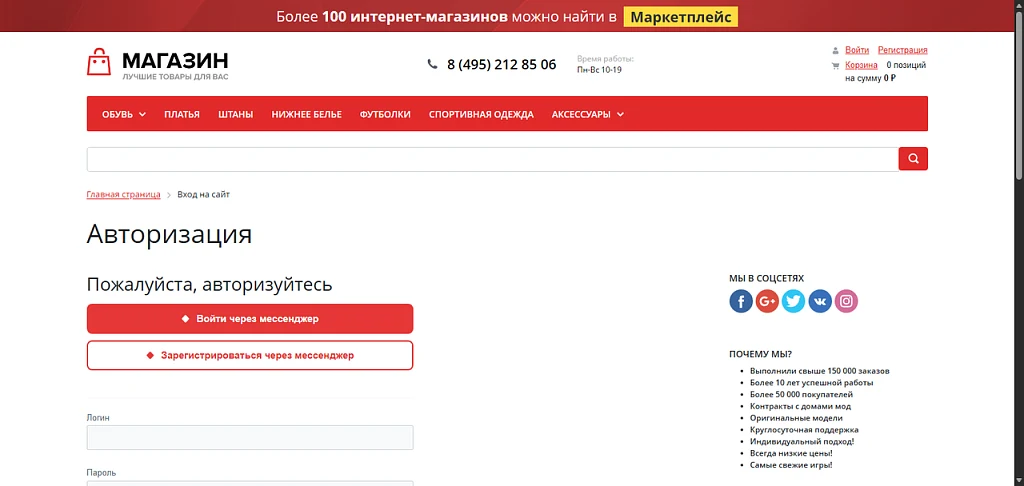Click the Более 50 000 покупателей item
Screen dimensions: 1024x486
point(801,395)
